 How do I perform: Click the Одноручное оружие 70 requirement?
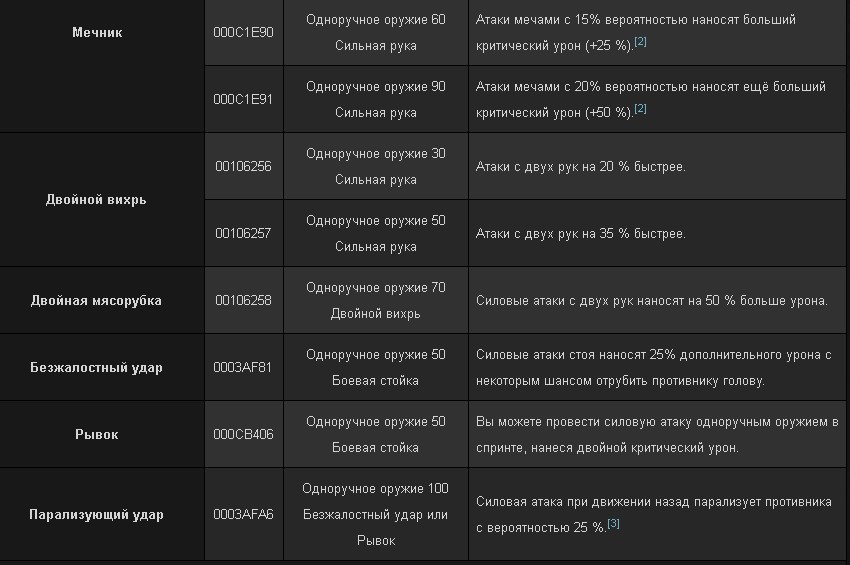coord(376,287)
